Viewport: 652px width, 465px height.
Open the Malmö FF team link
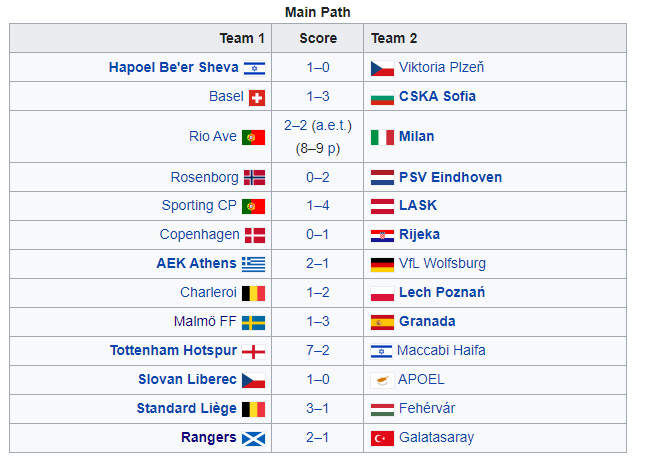pos(205,321)
